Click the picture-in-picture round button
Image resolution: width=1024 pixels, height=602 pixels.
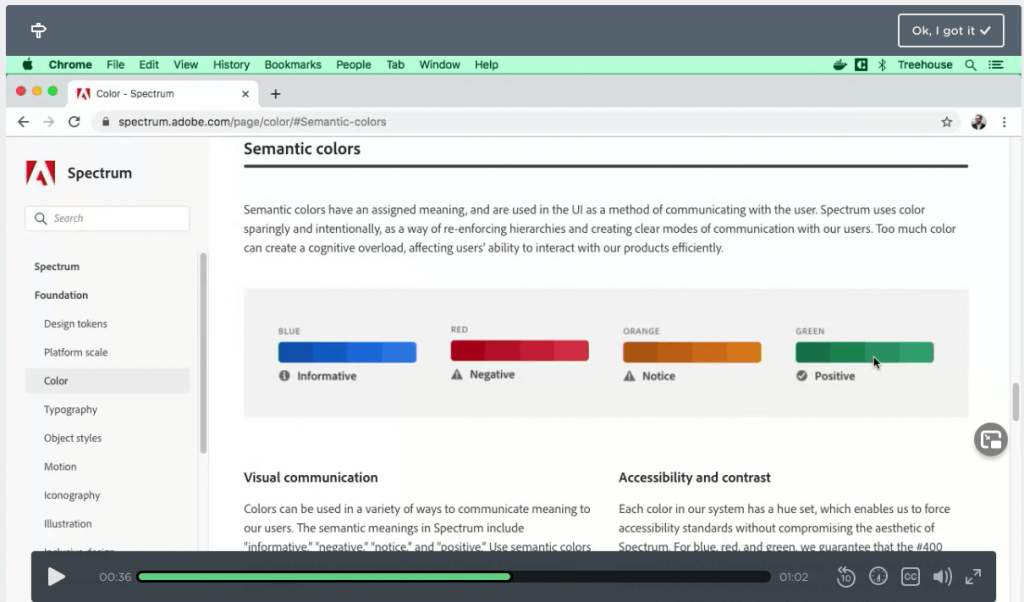coord(991,439)
